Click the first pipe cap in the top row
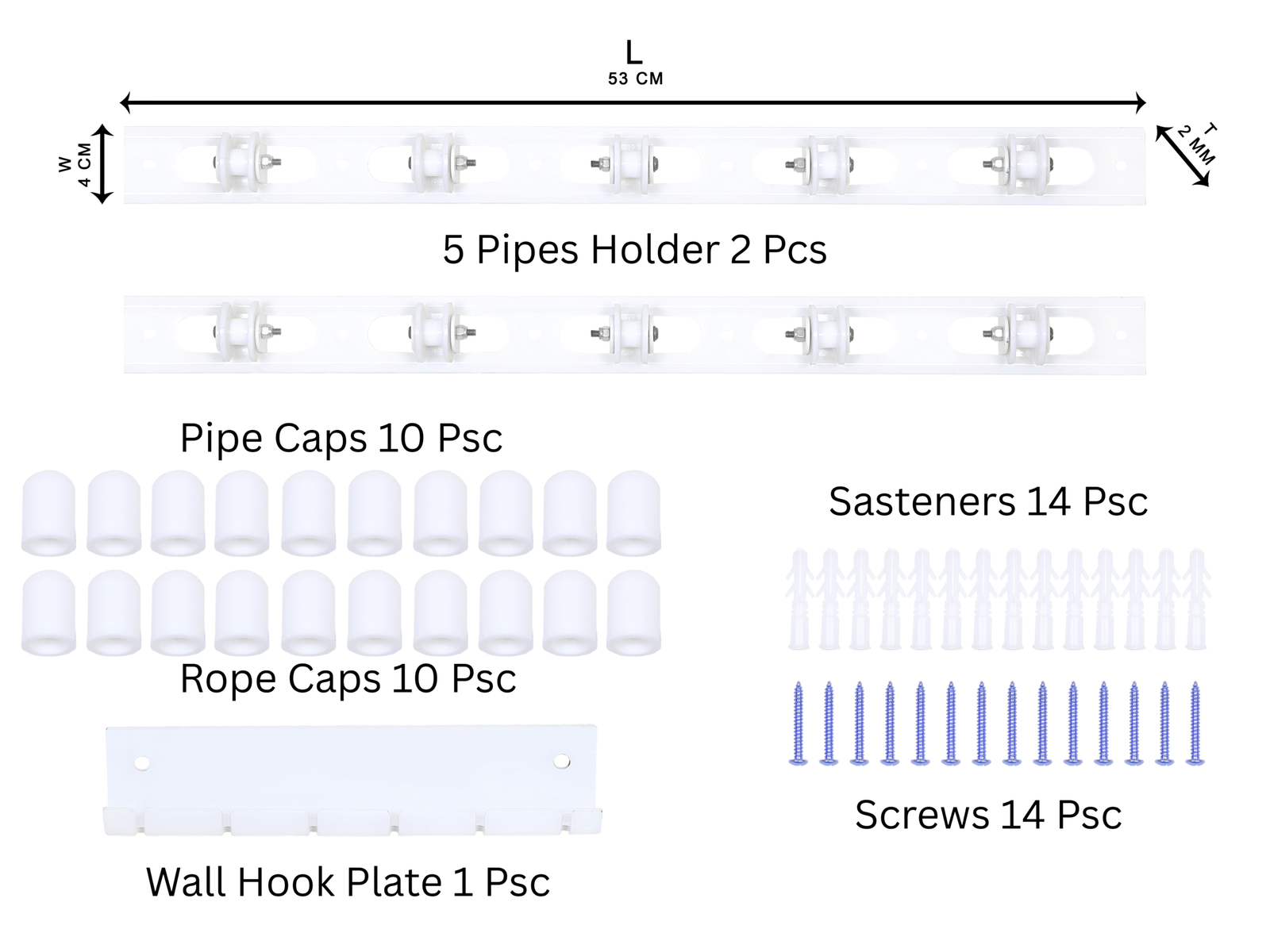The height and width of the screenshot is (952, 1270). (x=48, y=512)
